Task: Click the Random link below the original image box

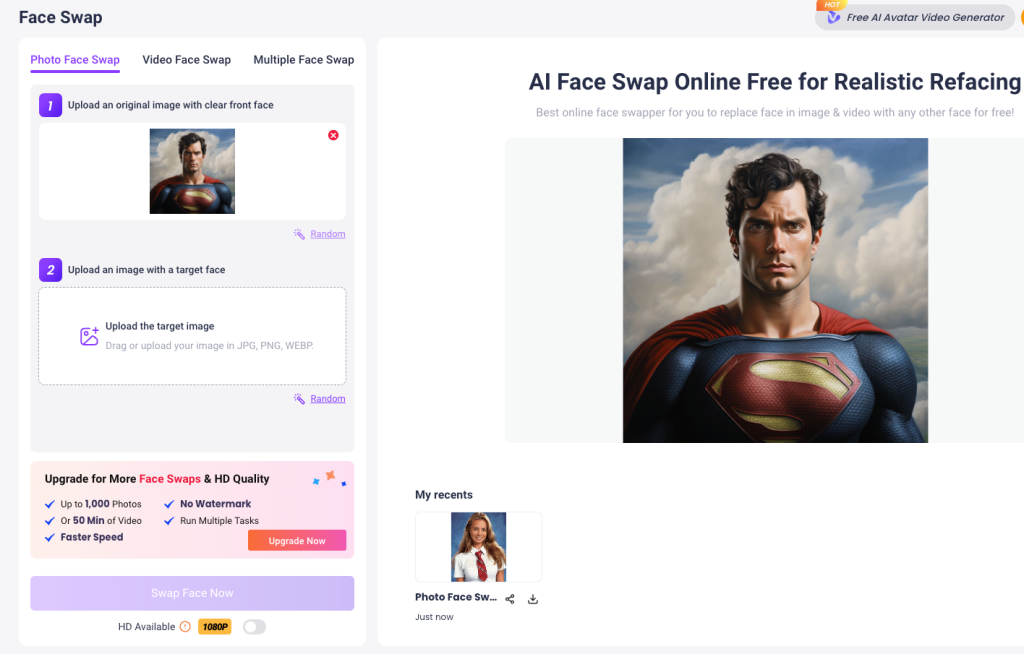Action: tap(326, 233)
